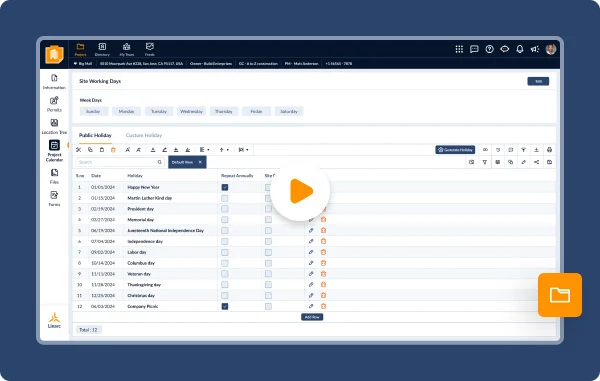Click the print icon in the grid toolbar
The height and width of the screenshot is (381, 600).
pos(549,150)
